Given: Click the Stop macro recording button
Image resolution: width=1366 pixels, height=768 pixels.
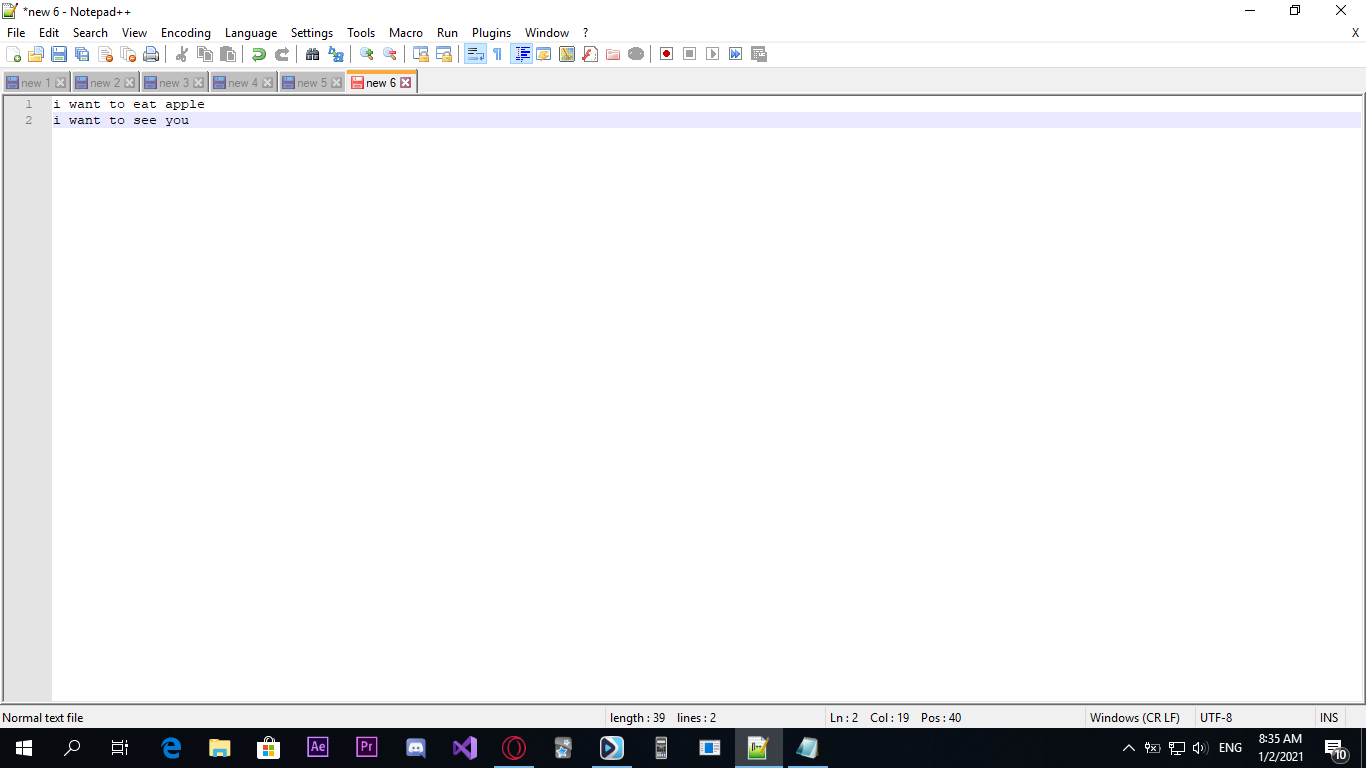Looking at the screenshot, I should (x=690, y=54).
